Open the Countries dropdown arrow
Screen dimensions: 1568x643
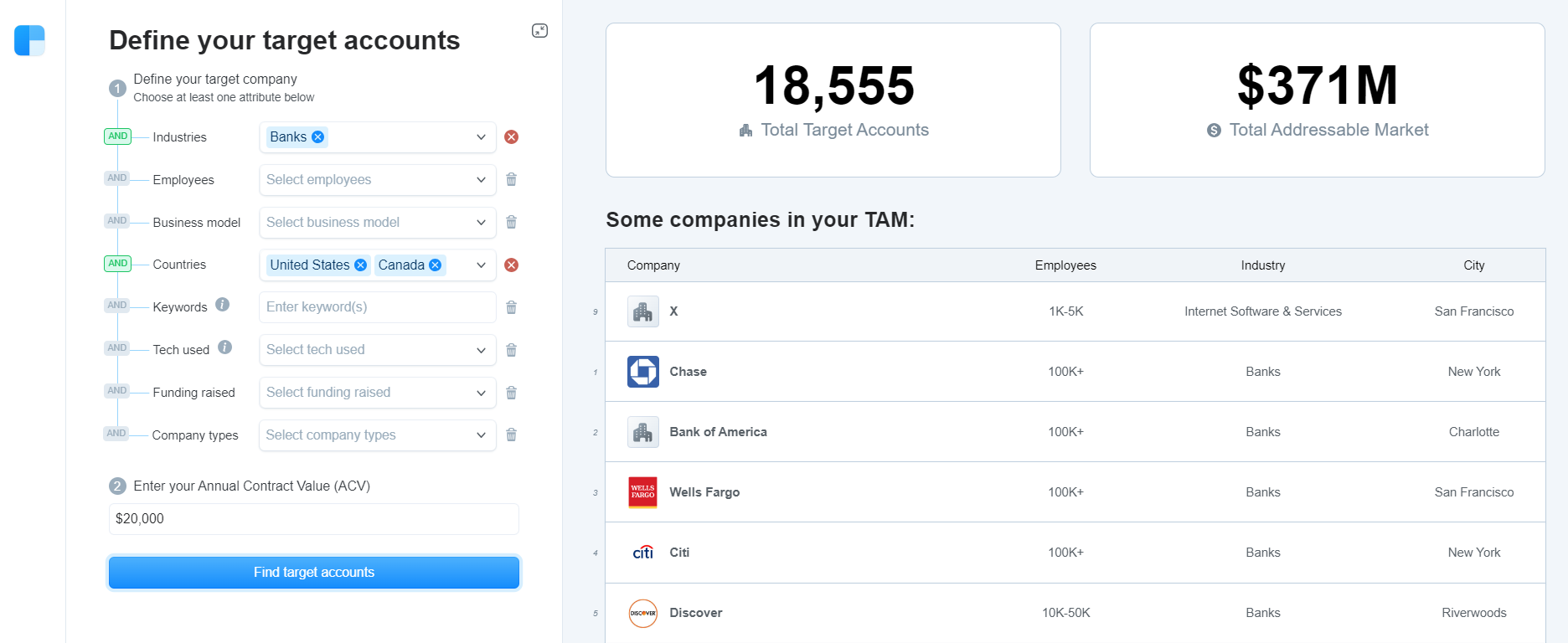[482, 265]
